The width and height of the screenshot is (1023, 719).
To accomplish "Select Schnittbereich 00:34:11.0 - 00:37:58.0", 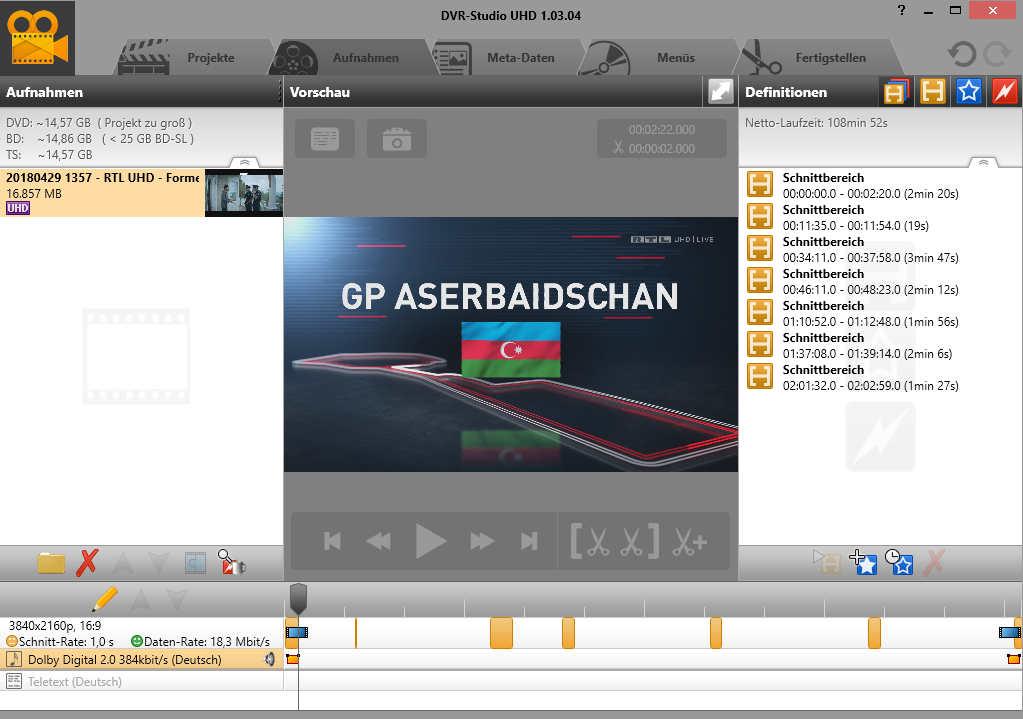I will 870,249.
